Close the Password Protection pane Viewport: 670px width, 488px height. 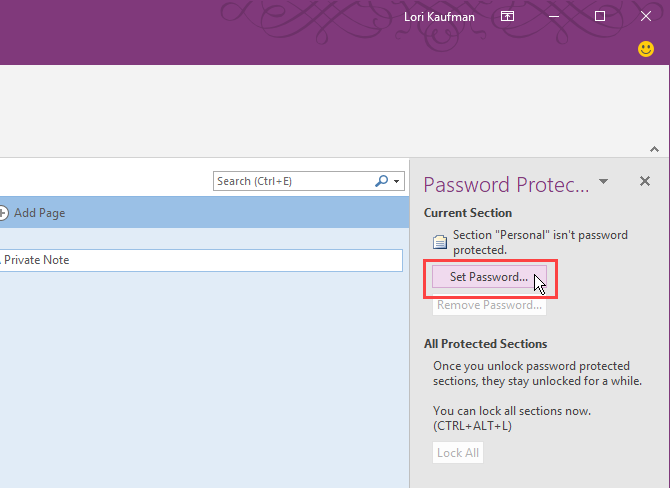(645, 181)
